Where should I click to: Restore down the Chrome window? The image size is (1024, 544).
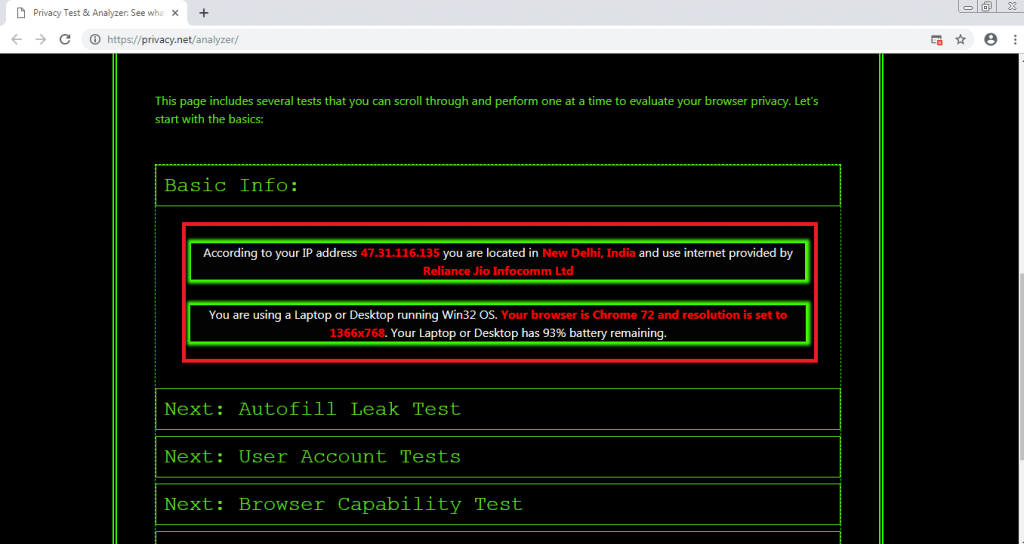tap(986, 7)
